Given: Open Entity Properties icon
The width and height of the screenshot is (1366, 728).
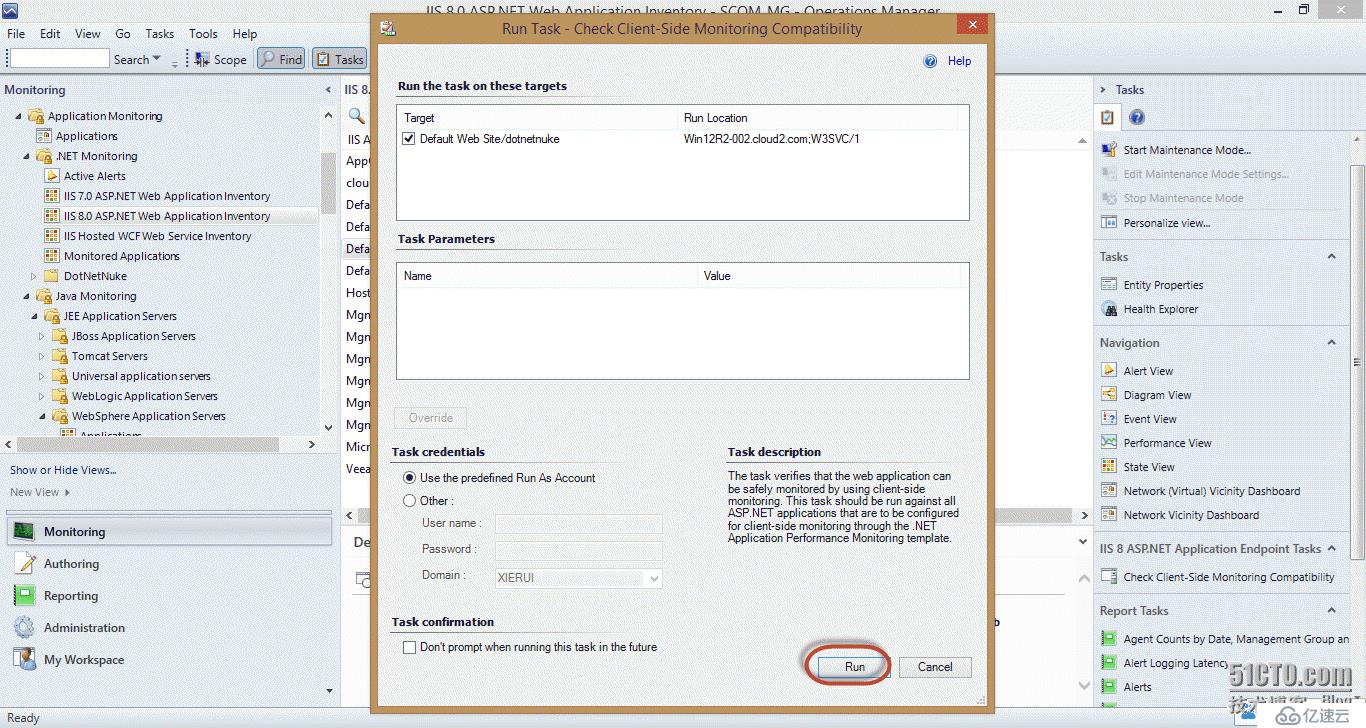Looking at the screenshot, I should (x=1108, y=285).
